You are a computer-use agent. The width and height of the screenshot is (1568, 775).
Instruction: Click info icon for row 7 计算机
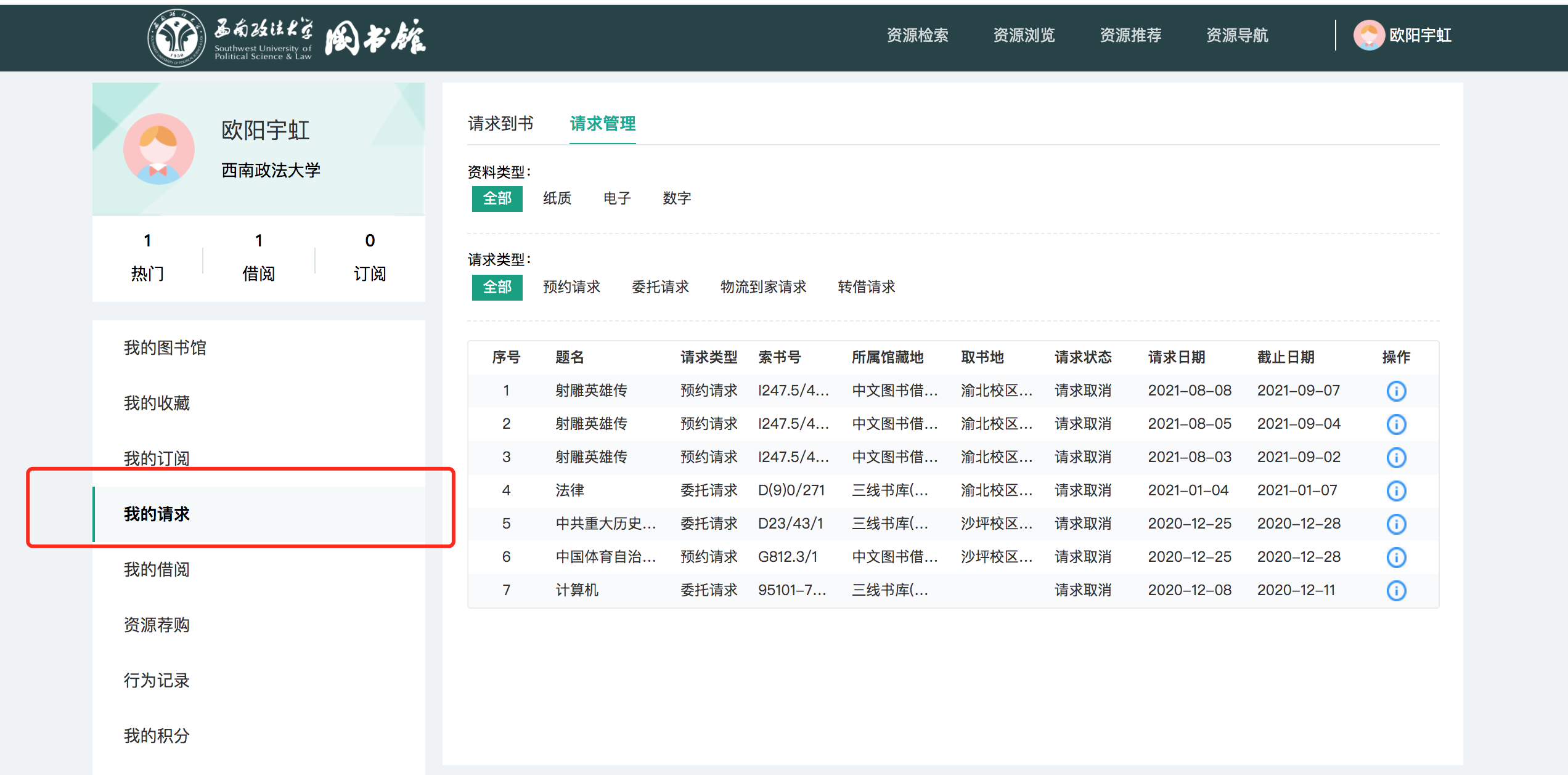click(x=1396, y=591)
